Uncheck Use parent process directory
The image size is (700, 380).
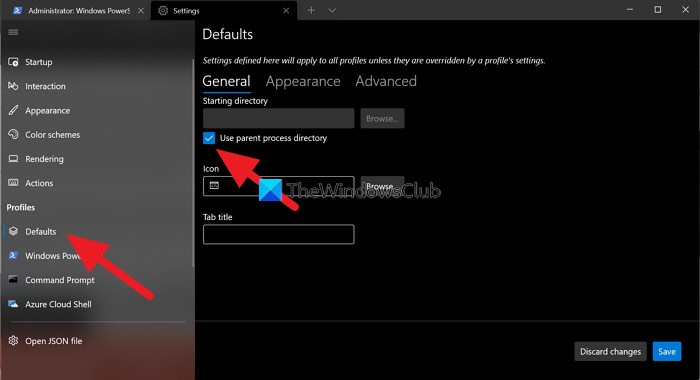209,138
